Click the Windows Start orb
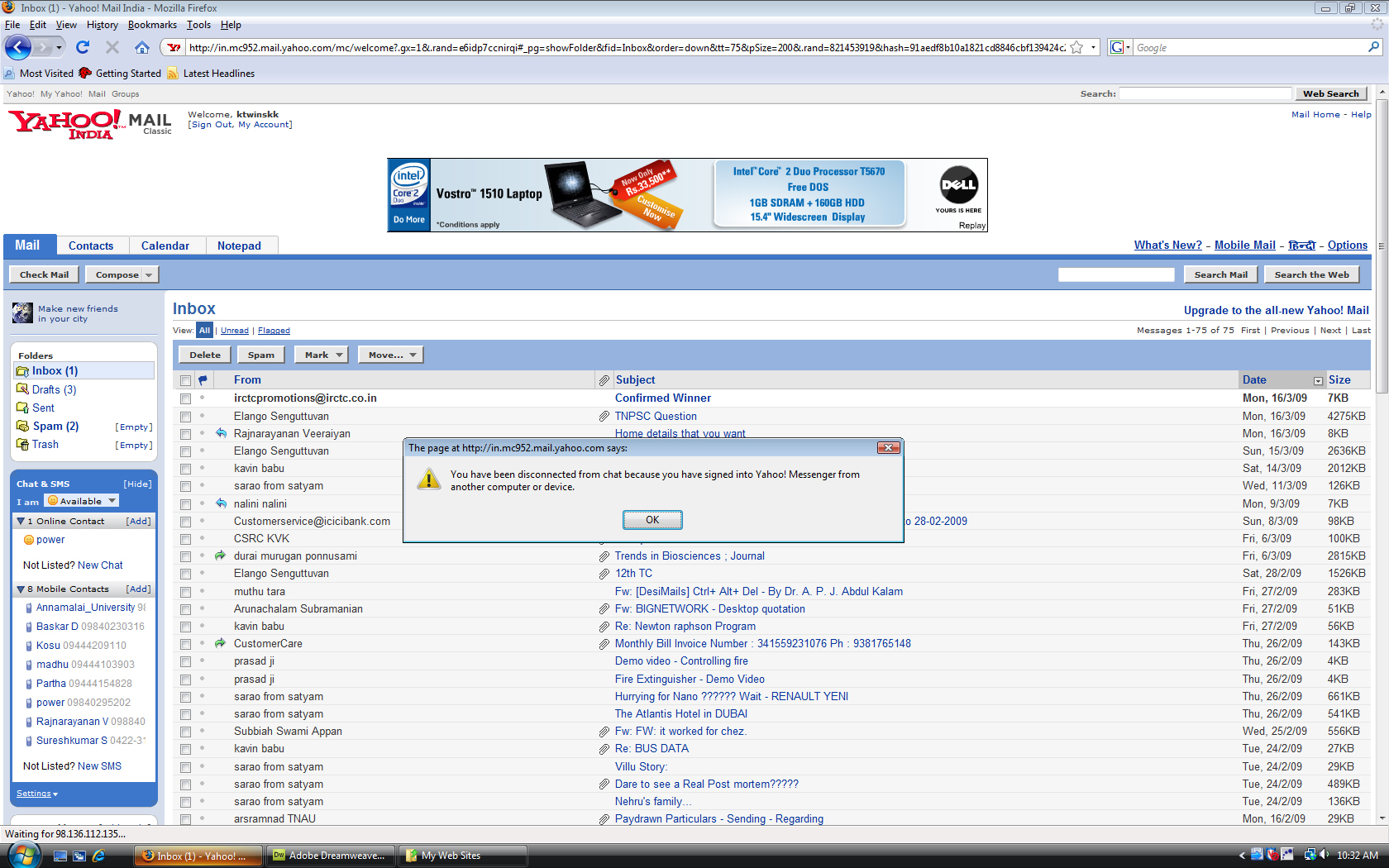This screenshot has height=868, width=1389. point(22,855)
